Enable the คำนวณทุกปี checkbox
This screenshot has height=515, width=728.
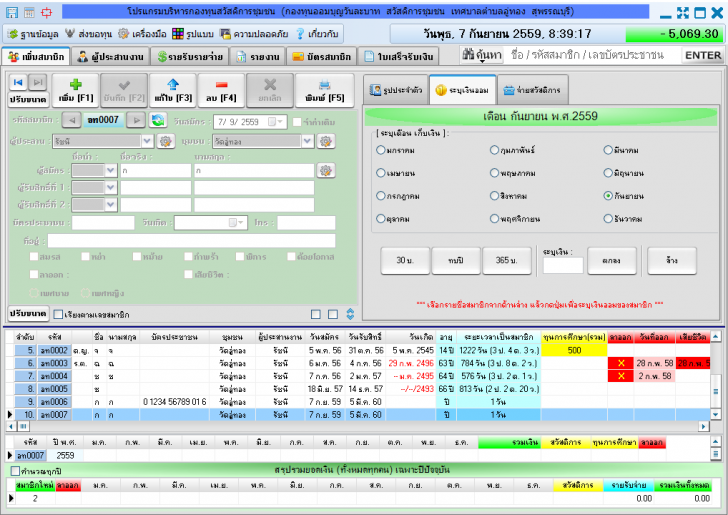tap(15, 470)
